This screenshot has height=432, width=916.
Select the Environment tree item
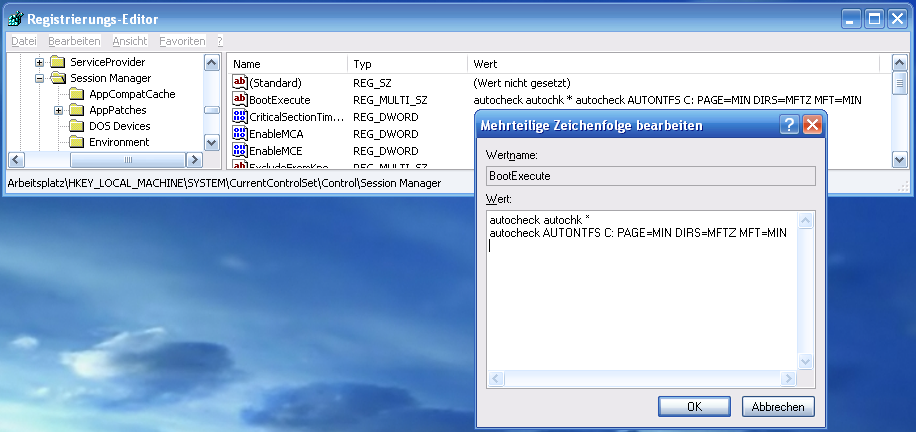pyautogui.click(x=119, y=142)
